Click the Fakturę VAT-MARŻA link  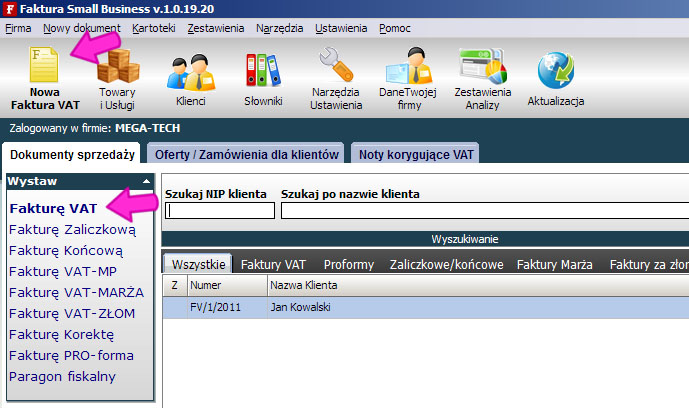click(76, 292)
